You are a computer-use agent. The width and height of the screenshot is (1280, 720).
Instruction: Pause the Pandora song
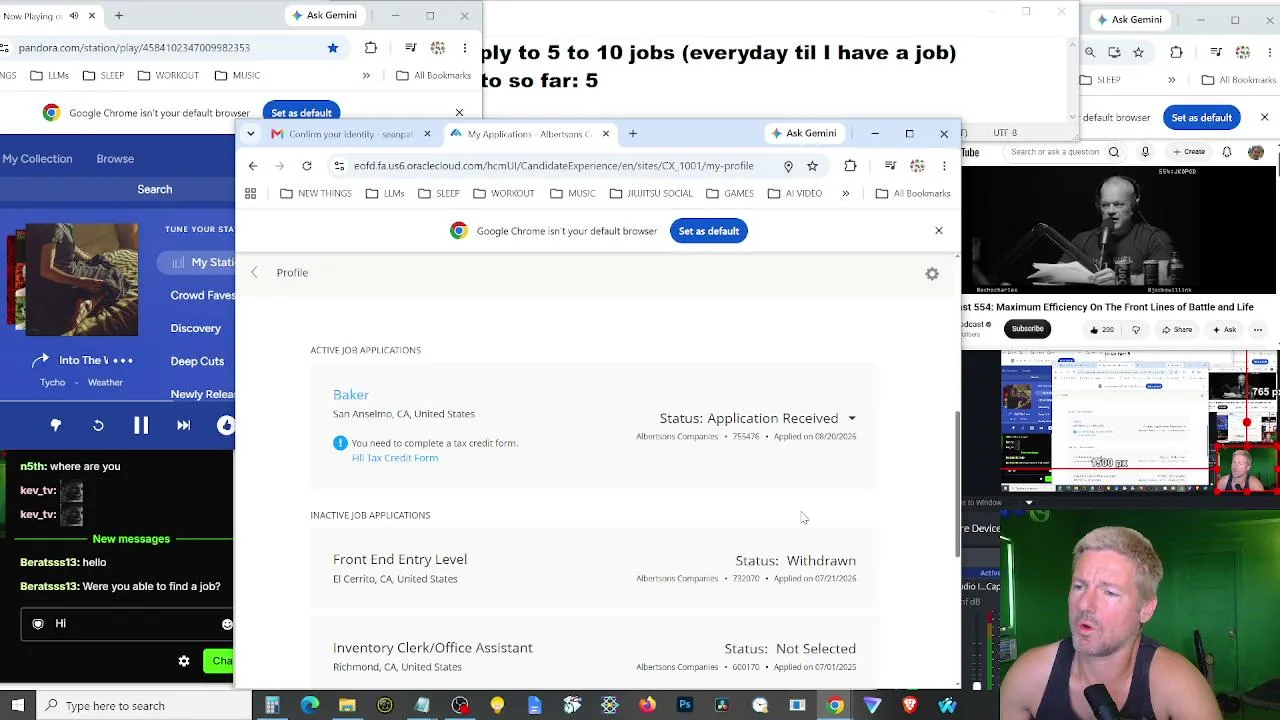141,425
